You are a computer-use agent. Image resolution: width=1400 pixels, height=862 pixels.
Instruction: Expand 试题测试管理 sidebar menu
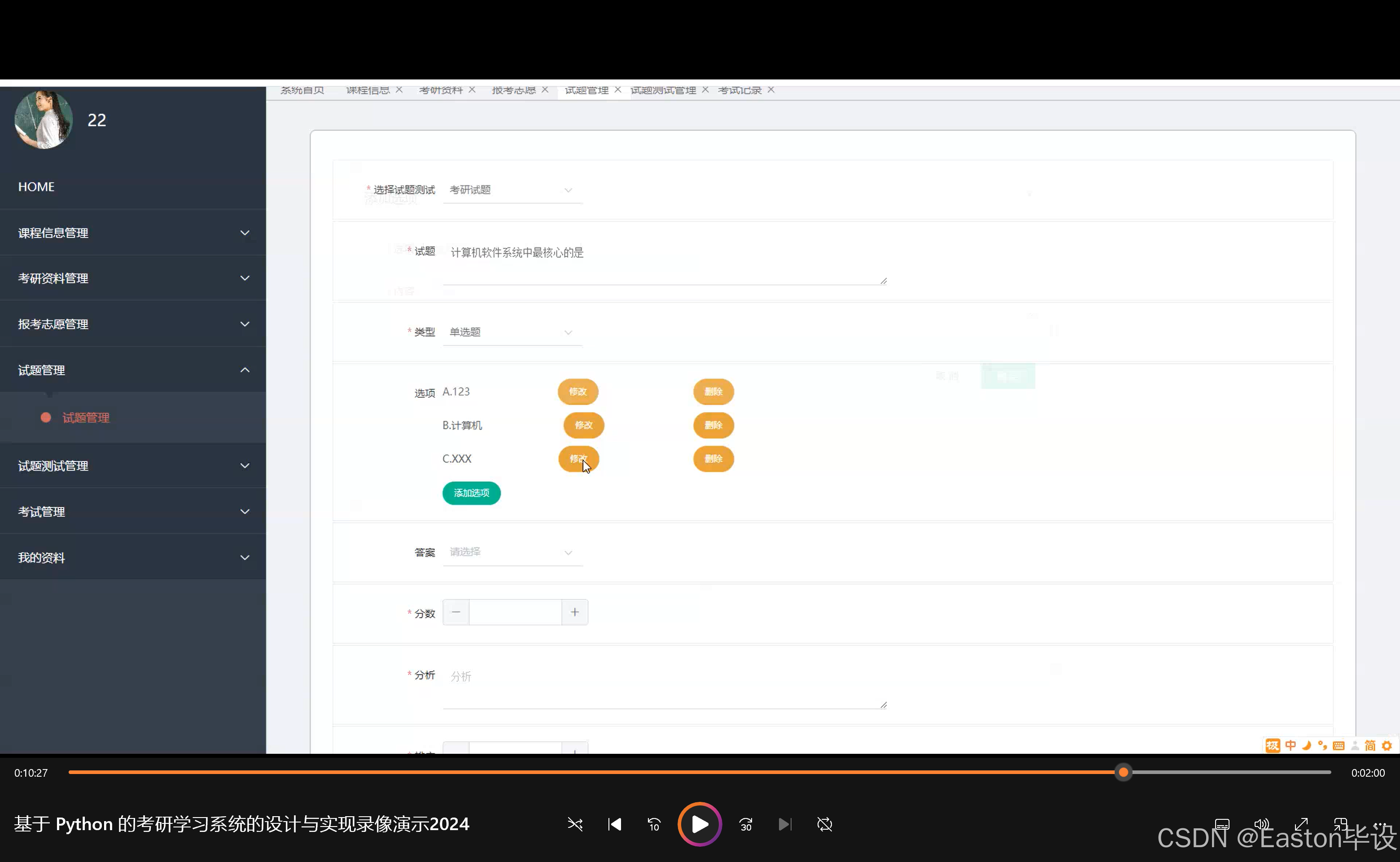tap(133, 466)
